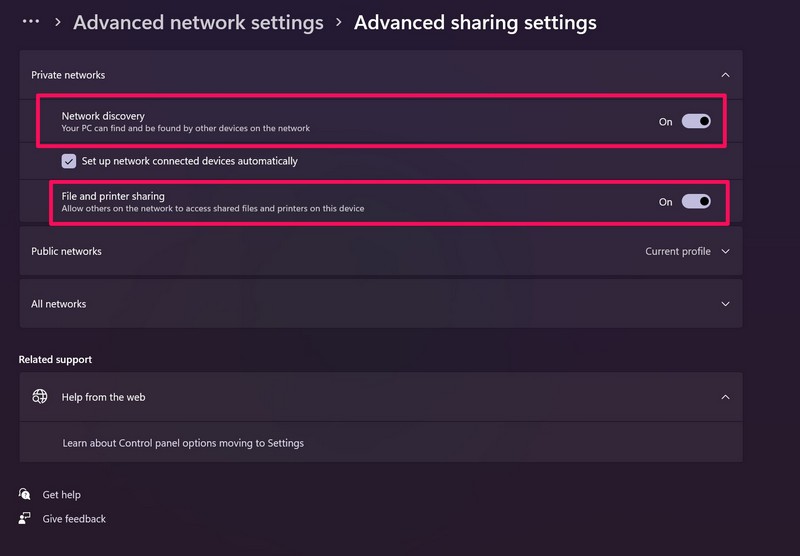Turn off the Network discovery switch
Screen dimensions: 800x556
coord(696,121)
